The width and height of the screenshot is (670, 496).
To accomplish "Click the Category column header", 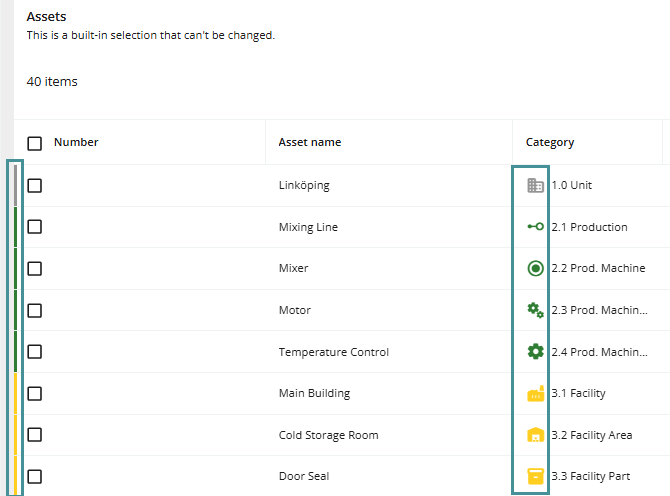I will pos(549,142).
